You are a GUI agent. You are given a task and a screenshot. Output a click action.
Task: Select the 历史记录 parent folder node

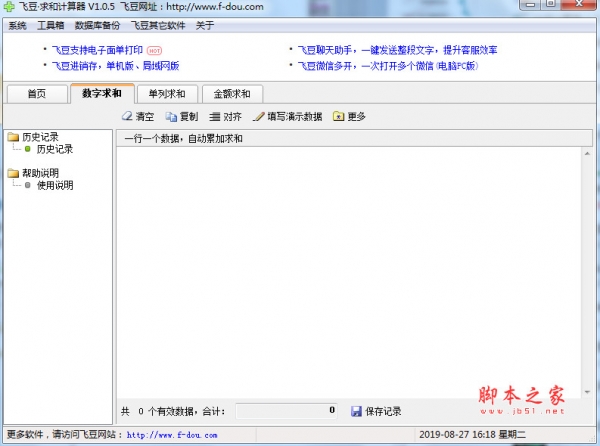[x=40, y=137]
